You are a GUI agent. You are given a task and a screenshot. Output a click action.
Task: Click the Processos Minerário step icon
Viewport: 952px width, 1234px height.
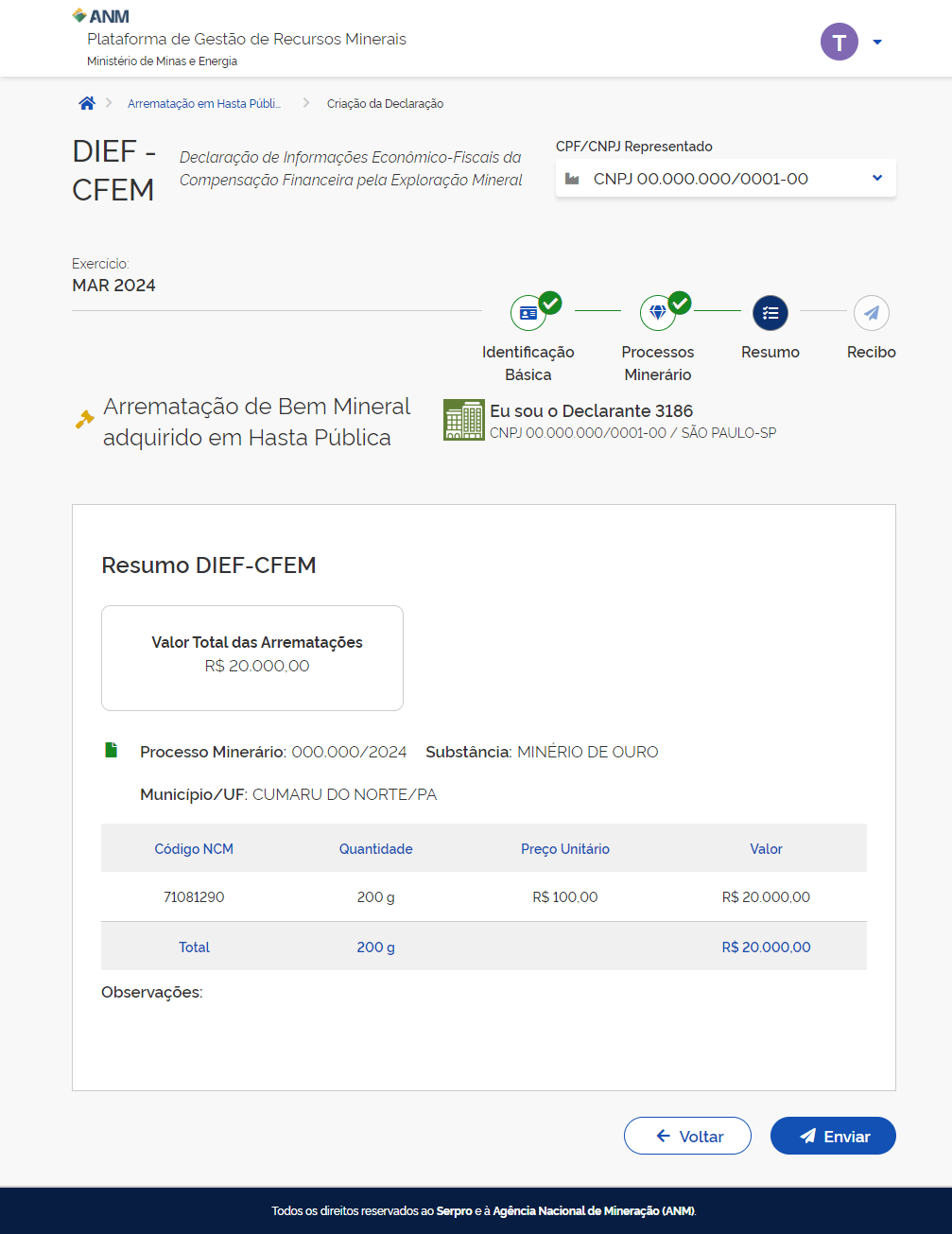(x=658, y=313)
